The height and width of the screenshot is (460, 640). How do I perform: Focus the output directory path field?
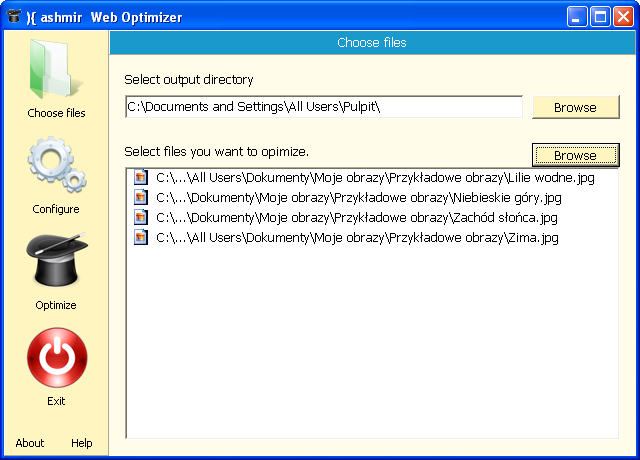coord(323,107)
